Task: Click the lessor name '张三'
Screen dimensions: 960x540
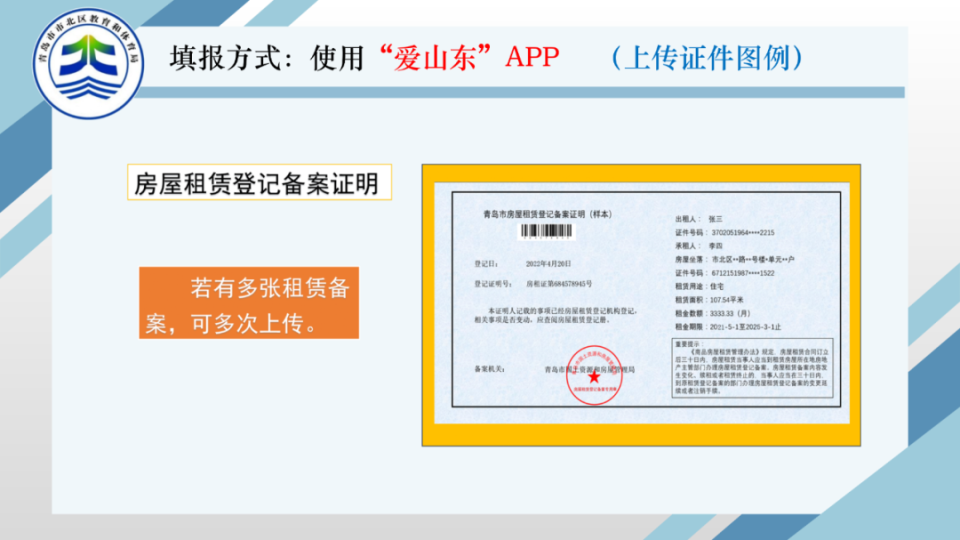Action: pos(715,219)
